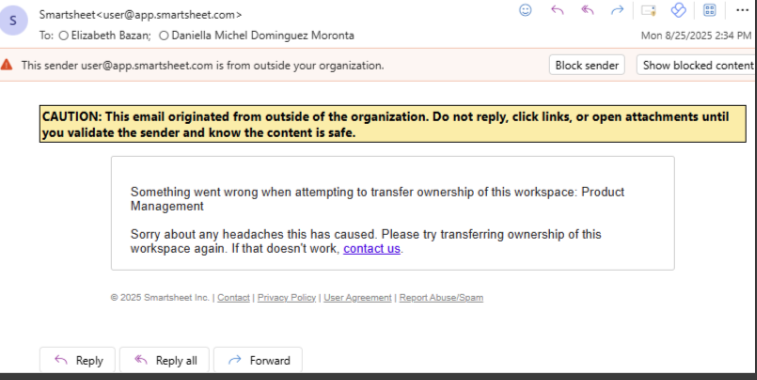Click the © 2025 Smartsheet Inc. text
The height and width of the screenshot is (380, 757).
coord(160,297)
